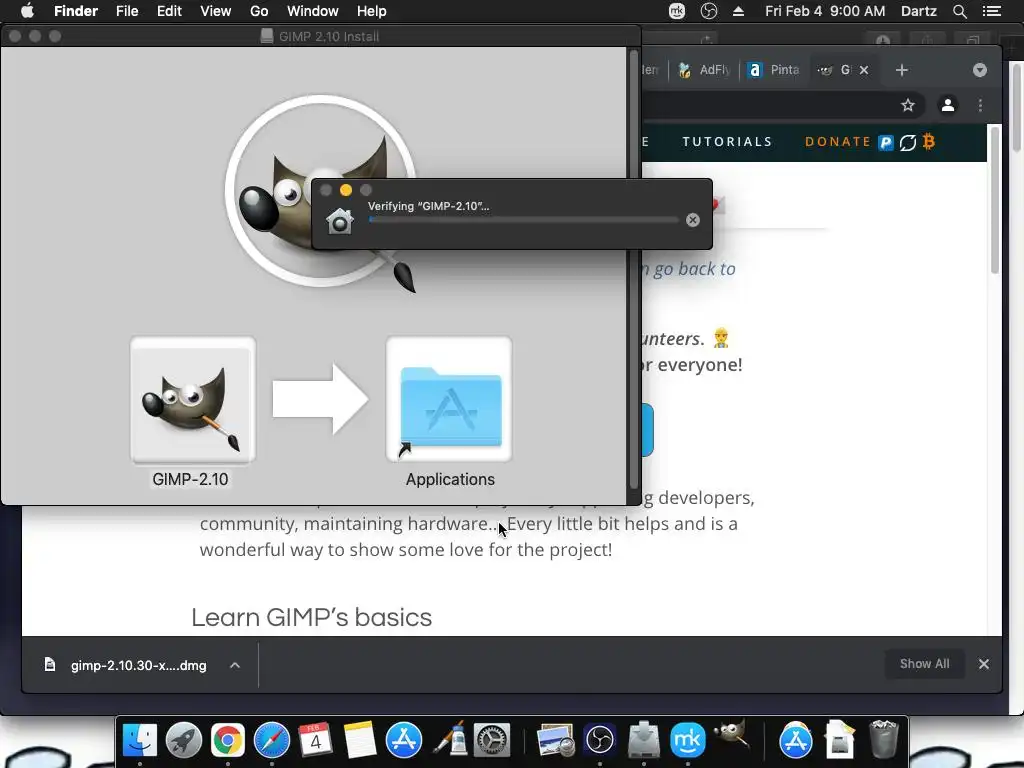
Task: Open Chrome three-dot menu
Action: tap(980, 105)
